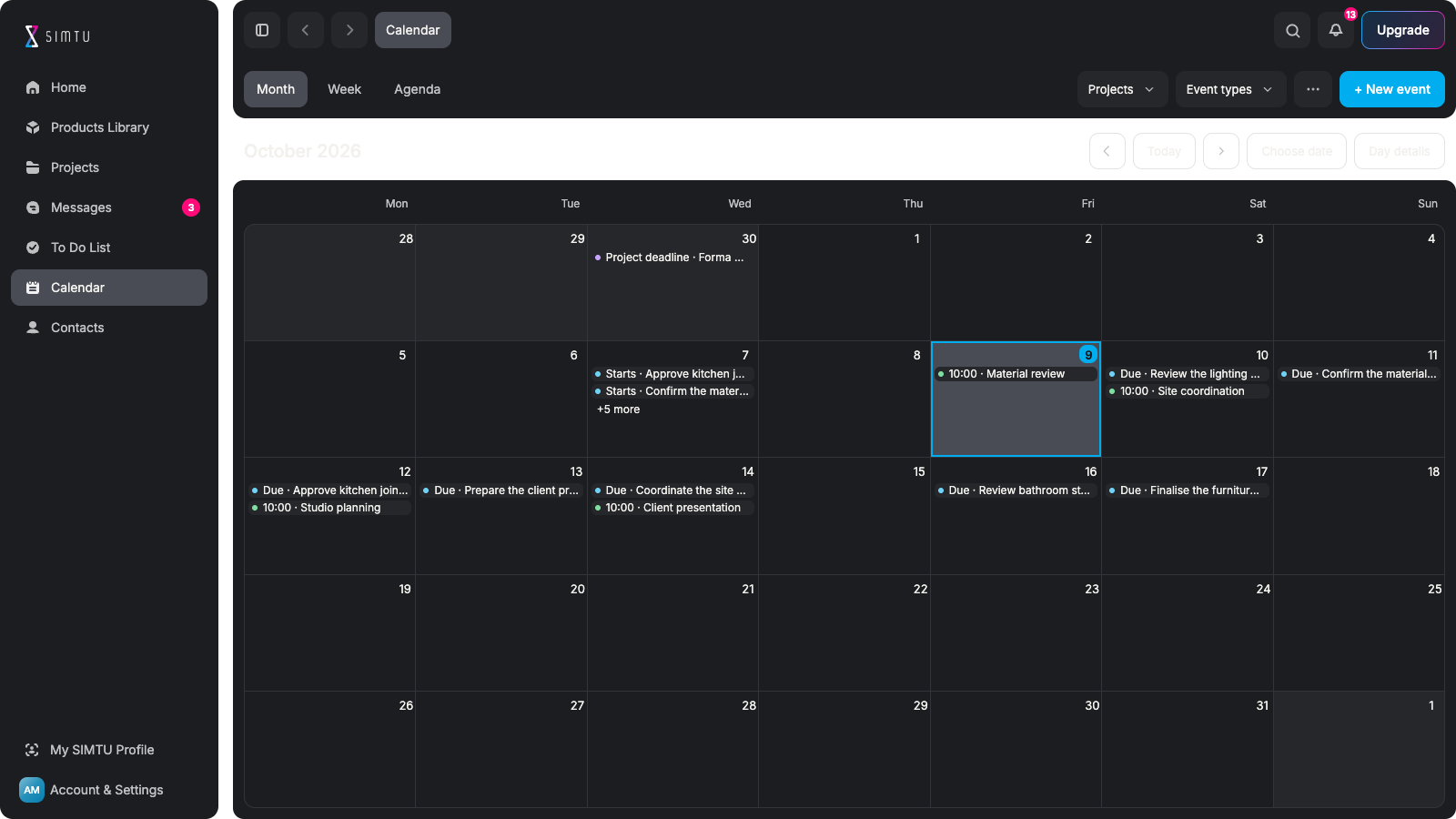
Task: Click the Today button
Action: tap(1164, 151)
